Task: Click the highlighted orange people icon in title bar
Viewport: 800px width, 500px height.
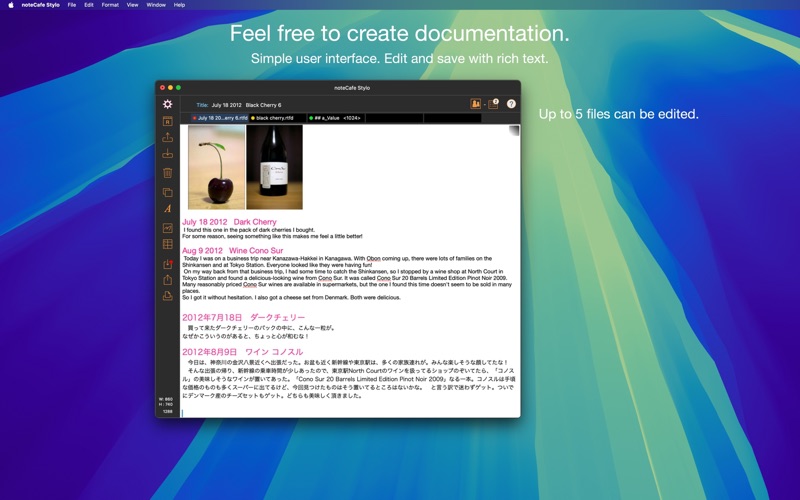Action: pyautogui.click(x=476, y=104)
